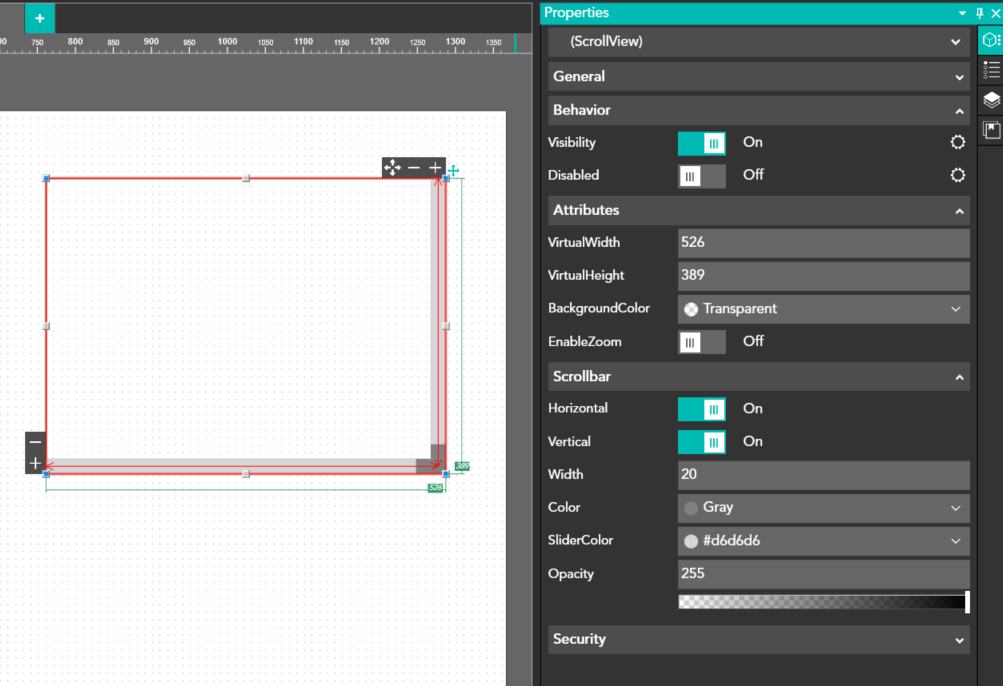The height and width of the screenshot is (686, 1003).
Task: Click the gear icon next to Visibility
Action: click(x=957, y=143)
